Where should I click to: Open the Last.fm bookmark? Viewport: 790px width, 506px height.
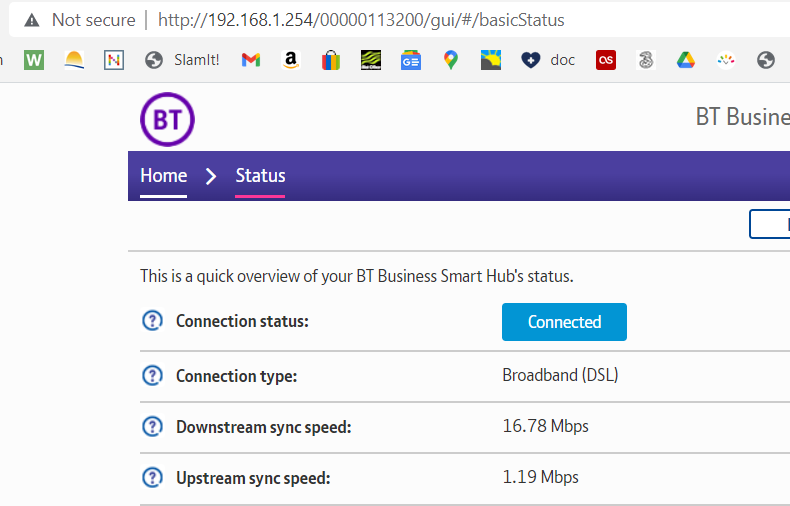click(606, 60)
